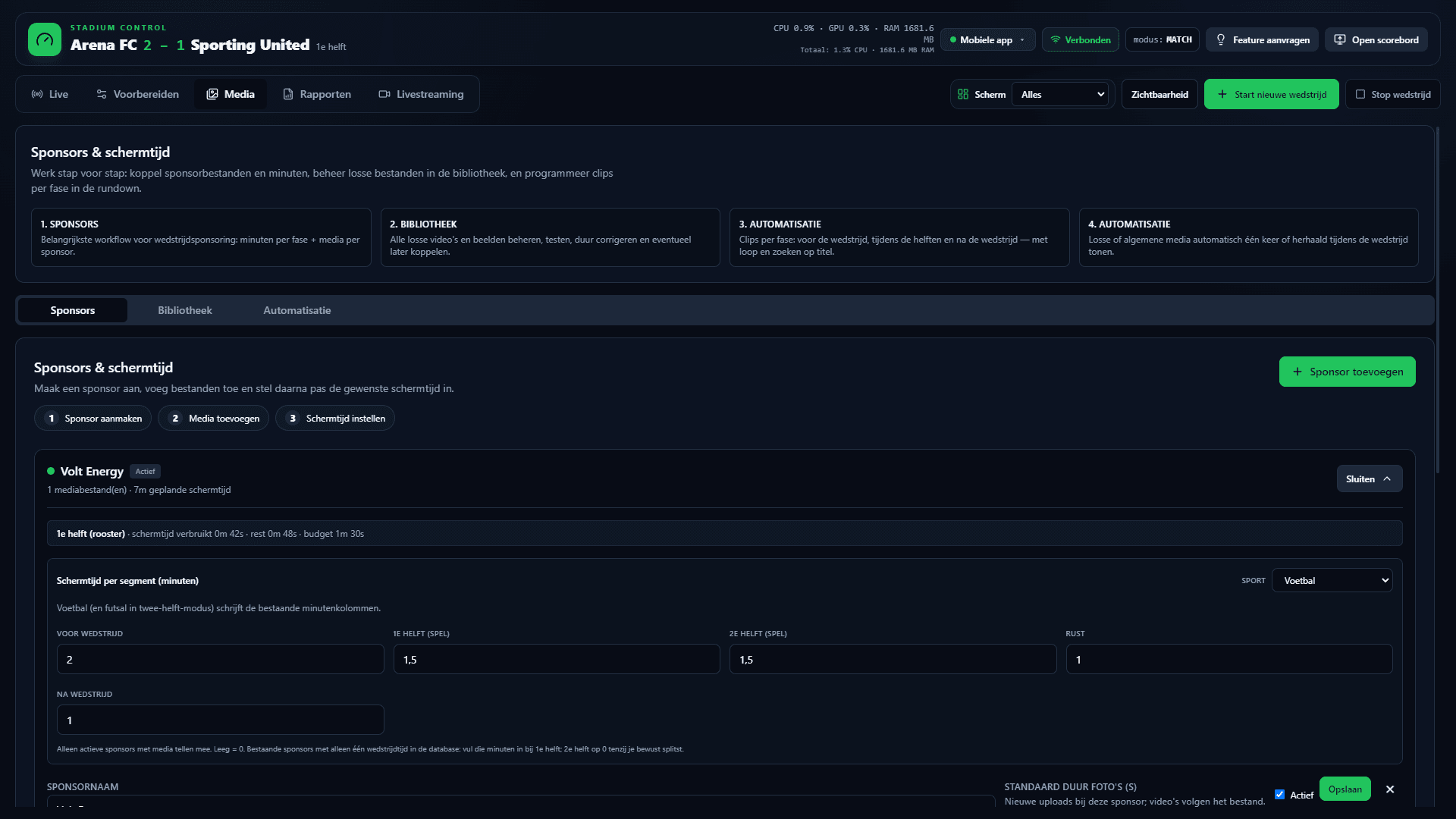
Task: Click the Opslaan button
Action: coord(1345,789)
